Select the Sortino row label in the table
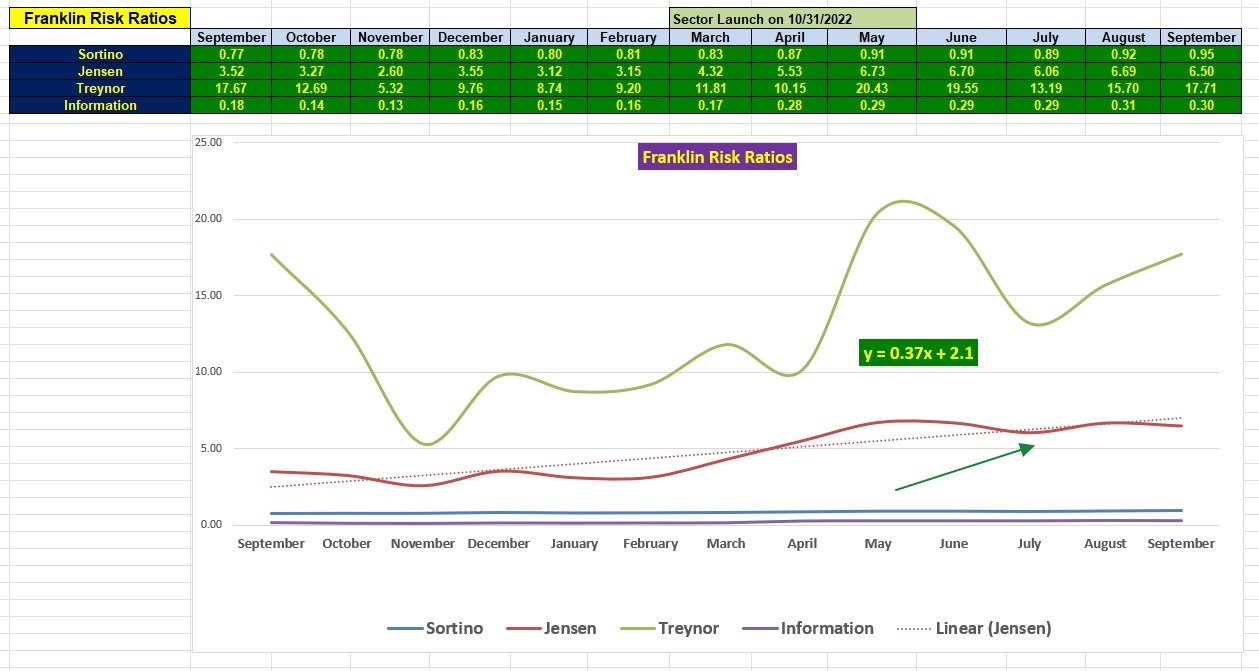Viewport: 1259px width, 671px height. click(x=100, y=54)
